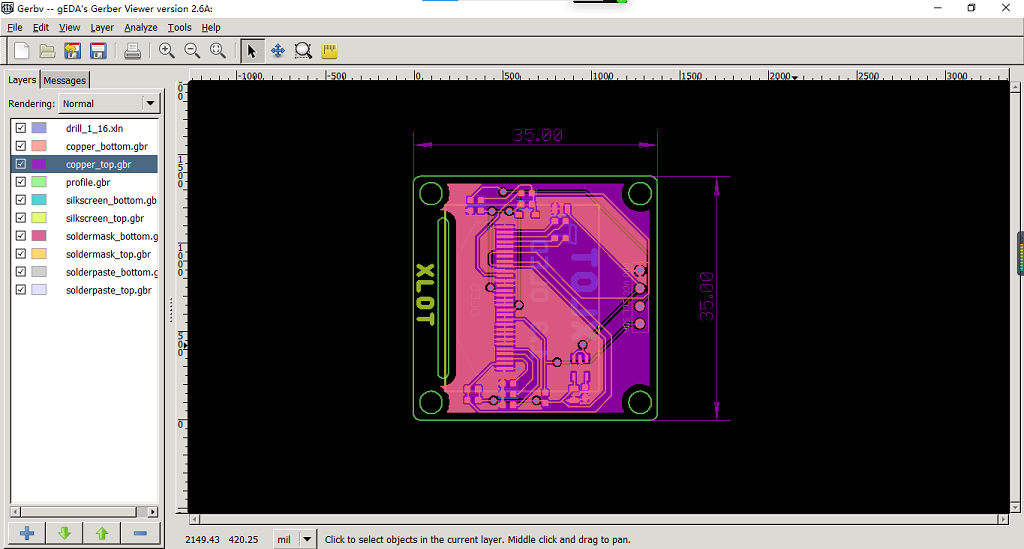Toggle visibility of soldermask_top.gbr layer

(x=21, y=254)
